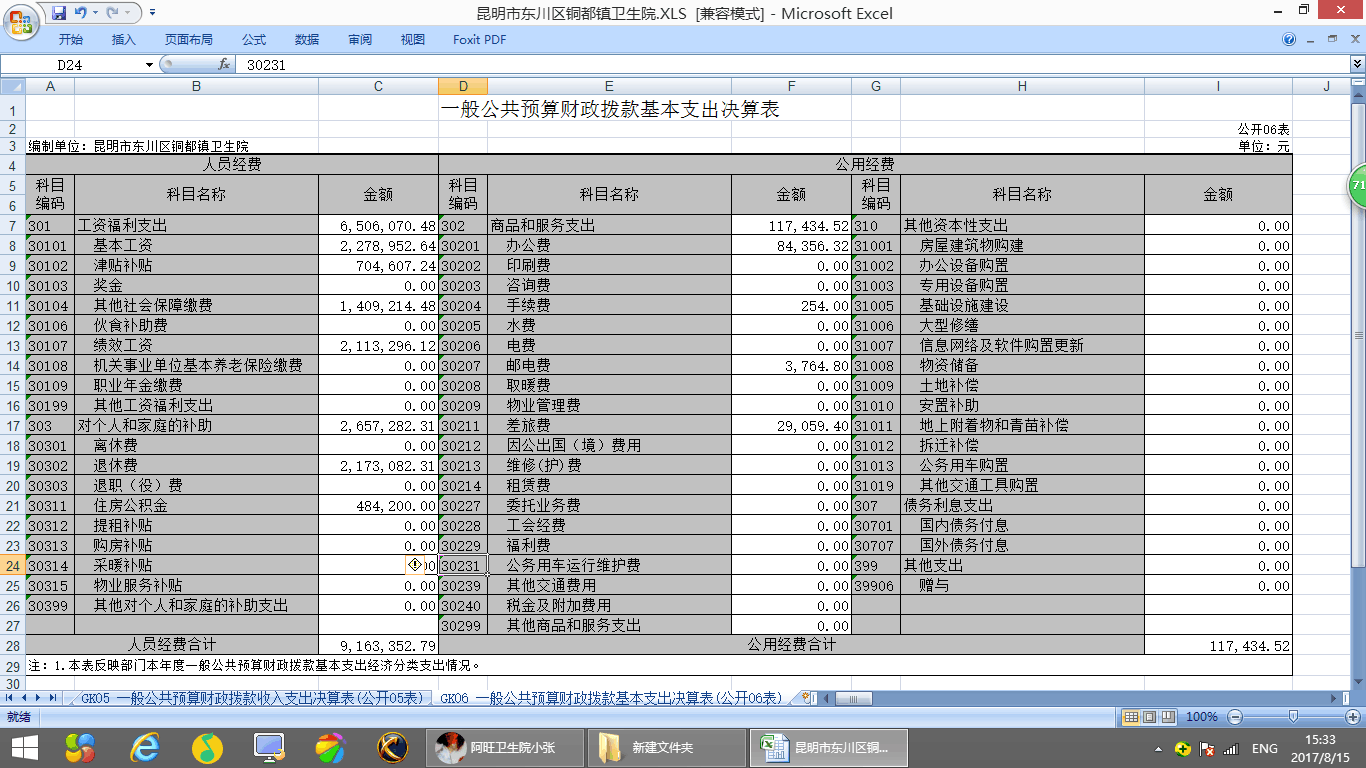Image resolution: width=1366 pixels, height=768 pixels.
Task: Open zoom dialog via 100% label
Action: [x=1202, y=717]
